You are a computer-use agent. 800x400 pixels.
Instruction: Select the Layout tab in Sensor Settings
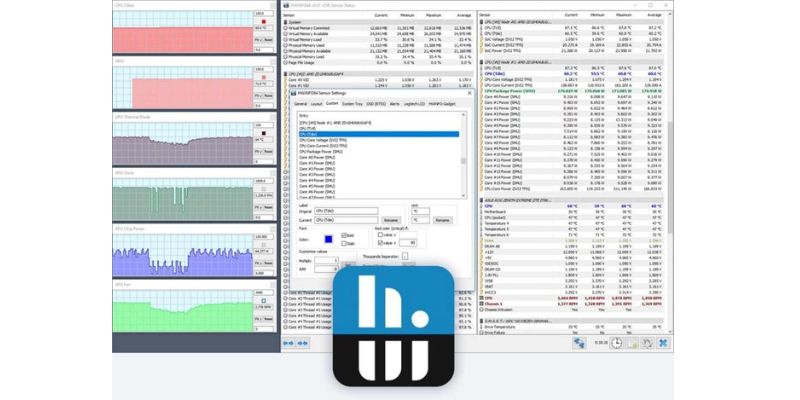click(x=316, y=104)
